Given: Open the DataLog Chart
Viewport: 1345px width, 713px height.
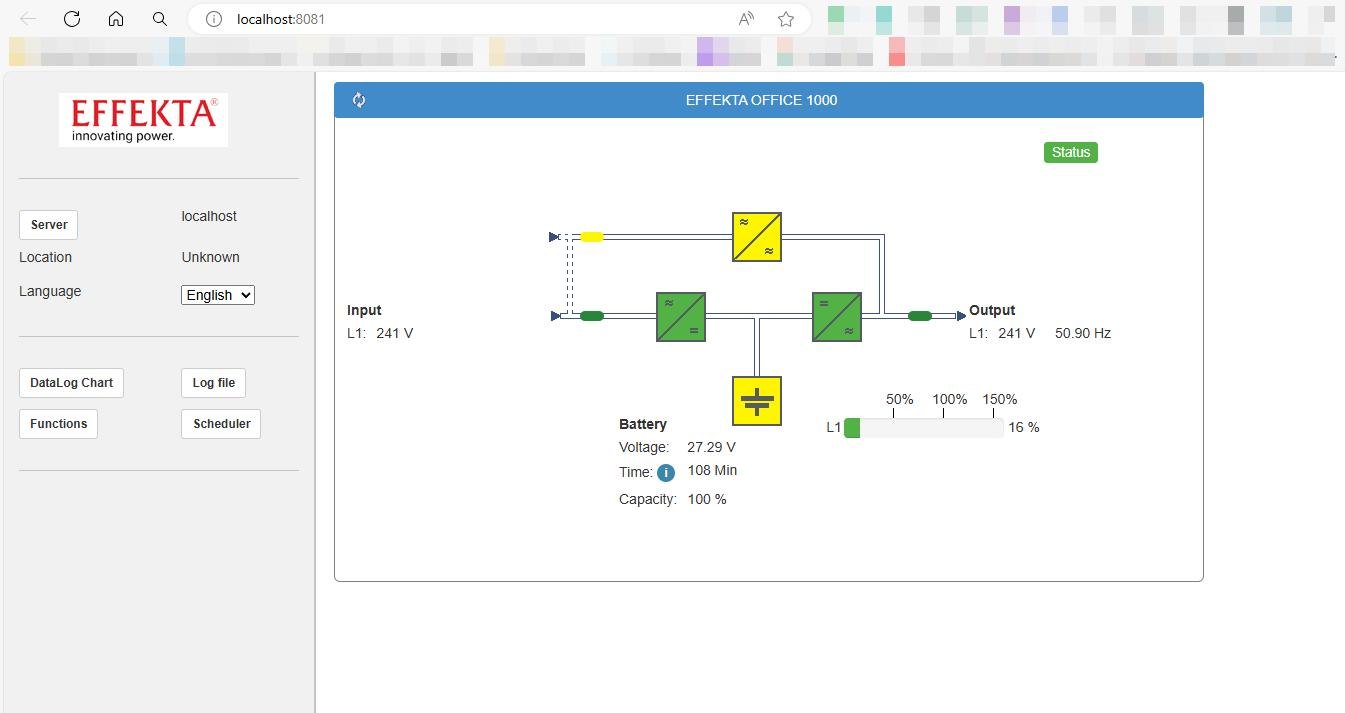Looking at the screenshot, I should [71, 383].
